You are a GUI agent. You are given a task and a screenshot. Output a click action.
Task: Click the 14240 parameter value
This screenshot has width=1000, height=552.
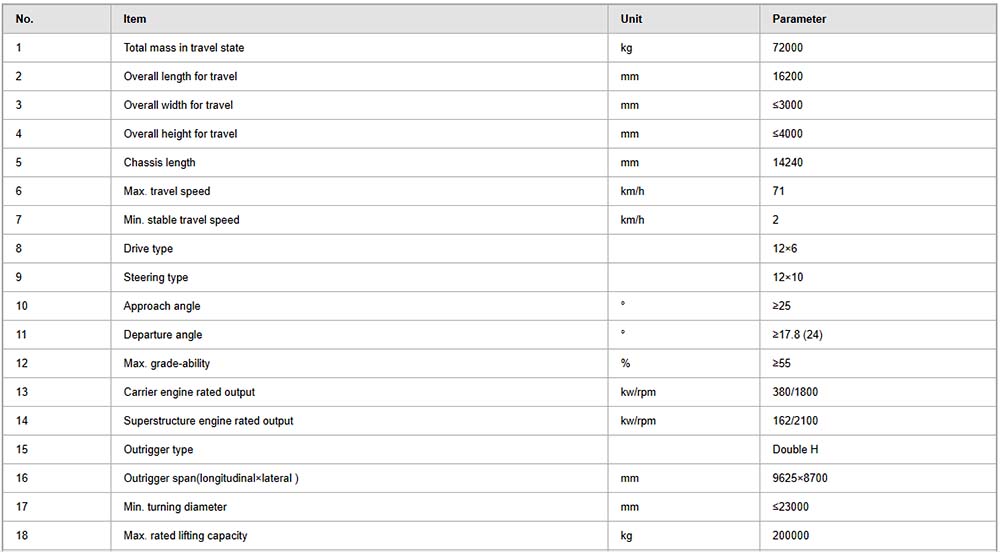(x=787, y=163)
